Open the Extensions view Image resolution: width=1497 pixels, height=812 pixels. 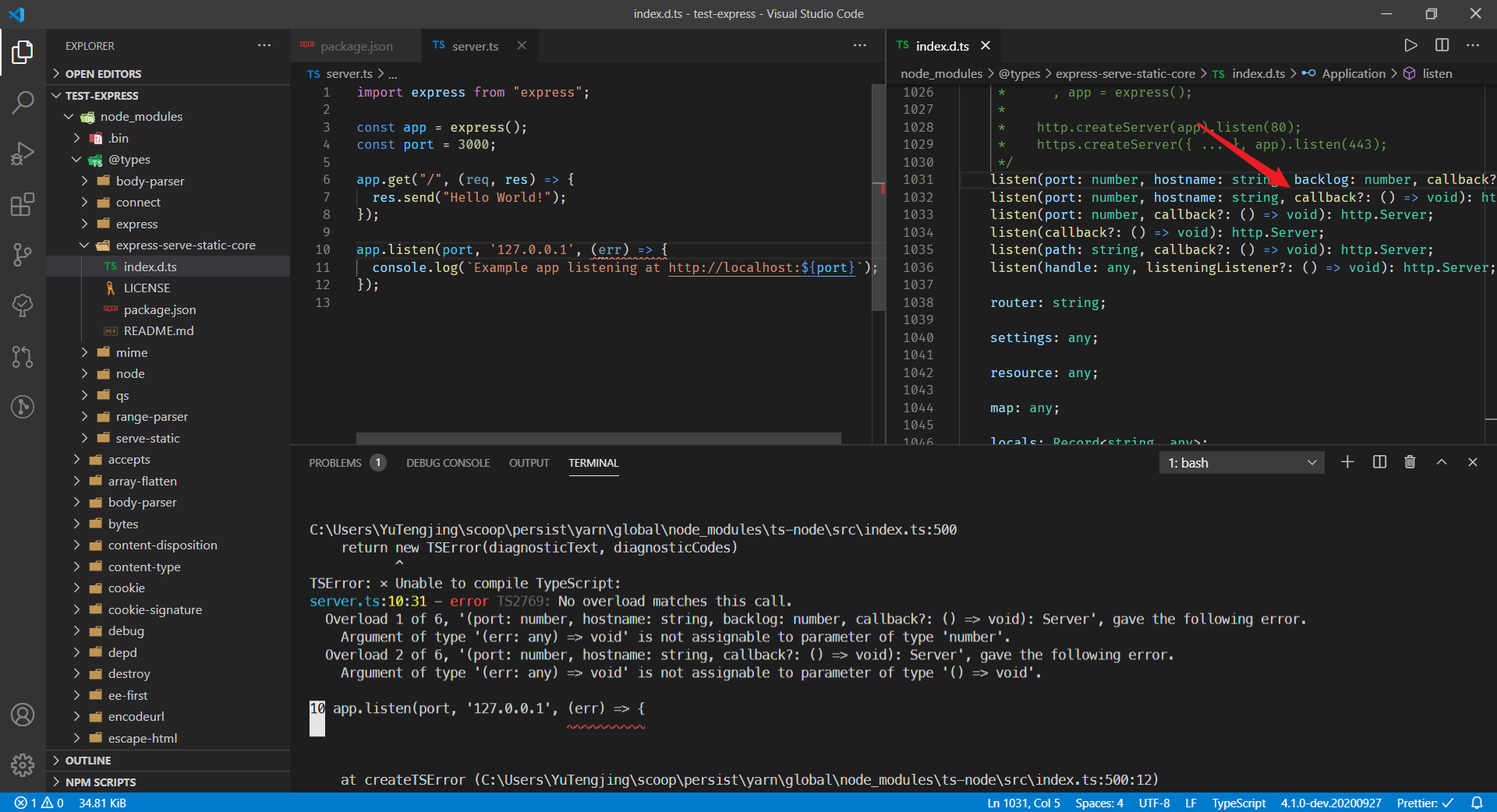click(23, 204)
